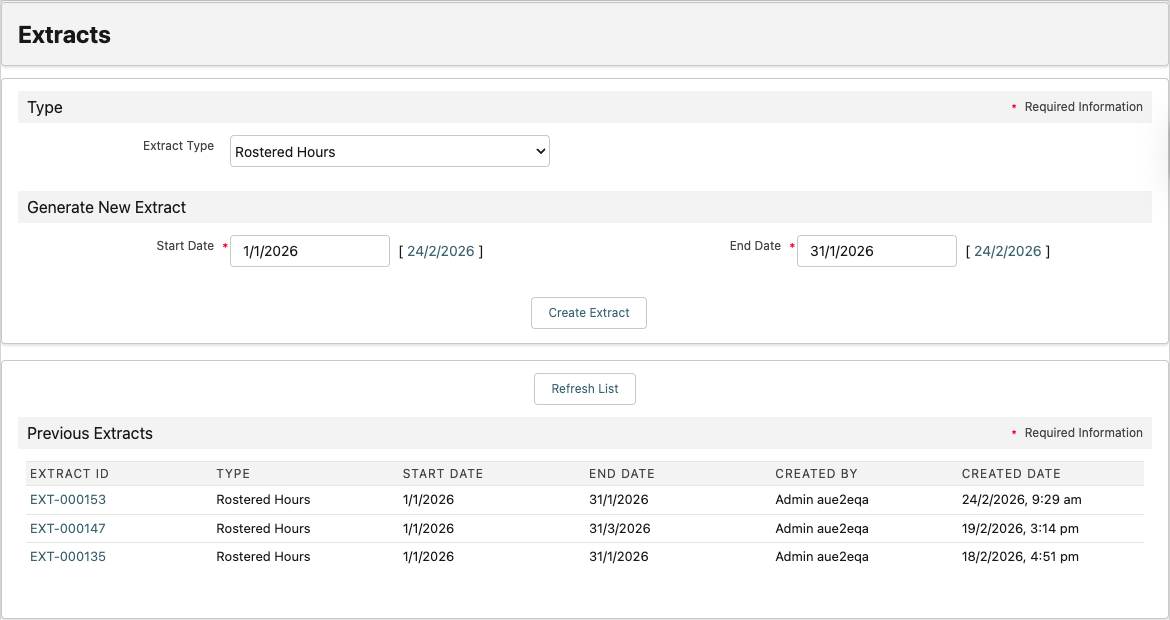
Task: Click the Created By column header
Action: pyautogui.click(x=816, y=473)
